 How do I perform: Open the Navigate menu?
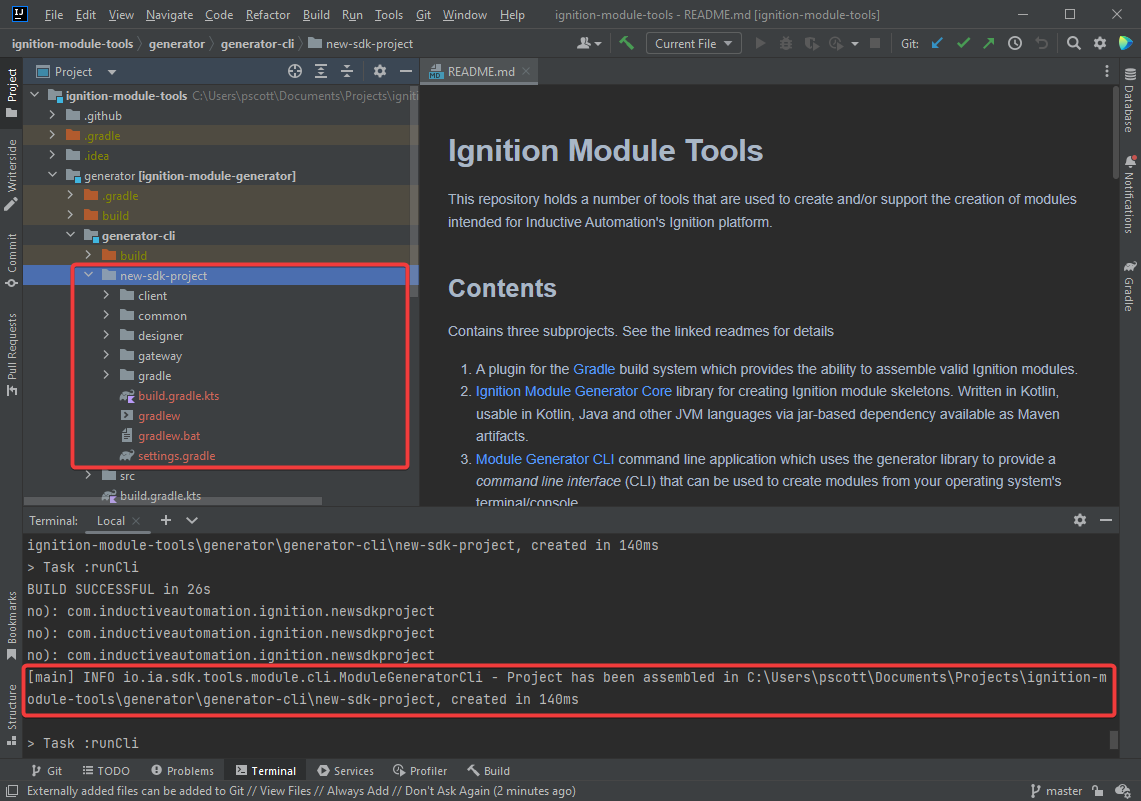click(170, 15)
